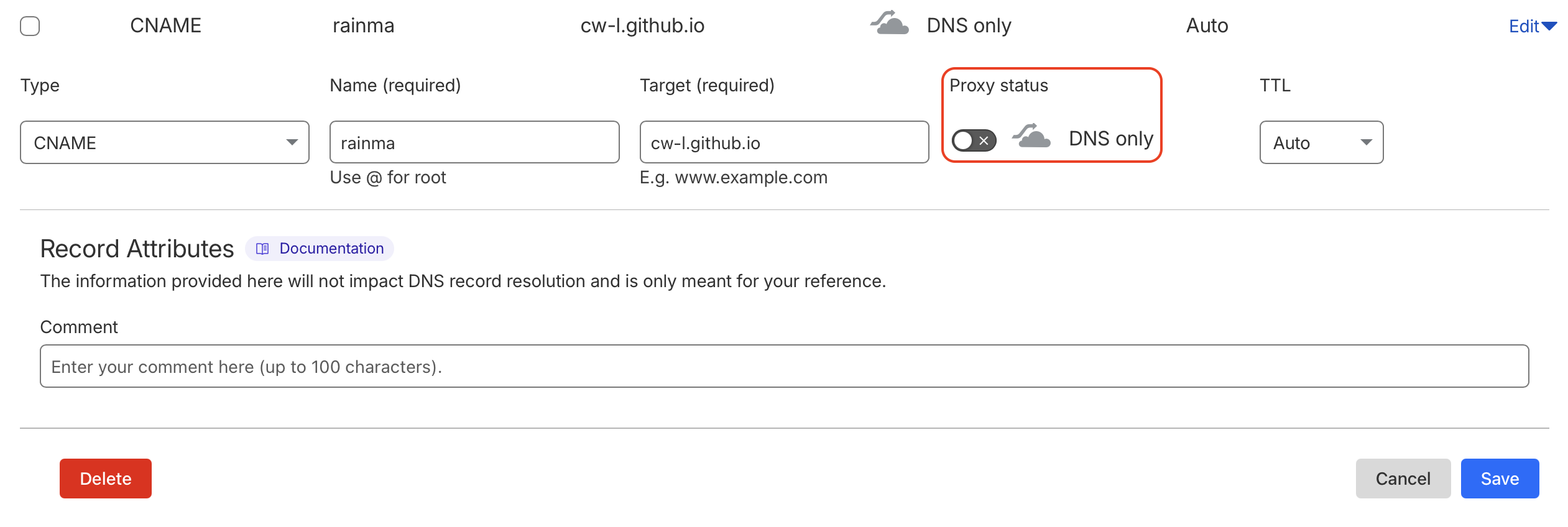Click the Comment input field
Viewport: 1568px width, 527px height.
[783, 366]
